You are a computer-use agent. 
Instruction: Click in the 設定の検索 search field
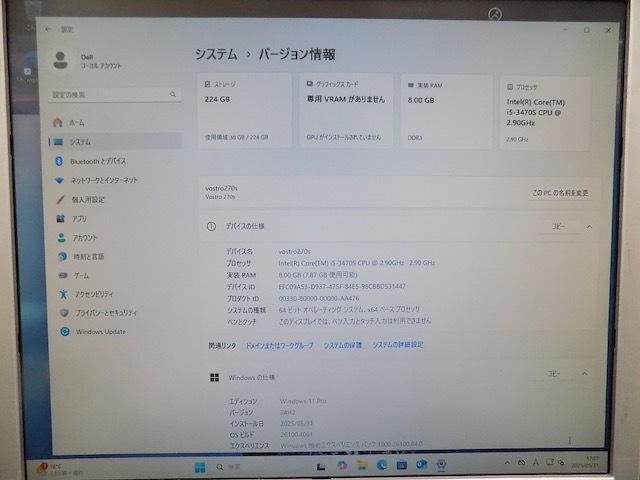pos(115,95)
